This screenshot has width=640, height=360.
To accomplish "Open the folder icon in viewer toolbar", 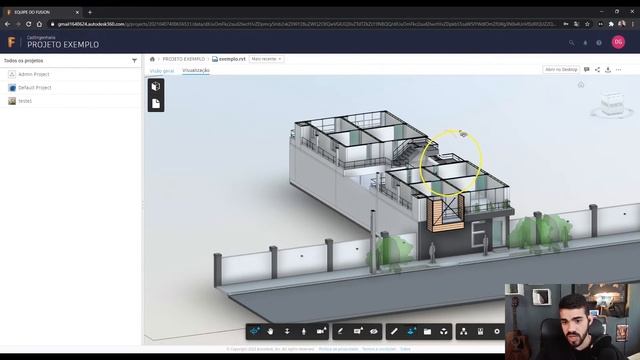I will pyautogui.click(x=427, y=331).
